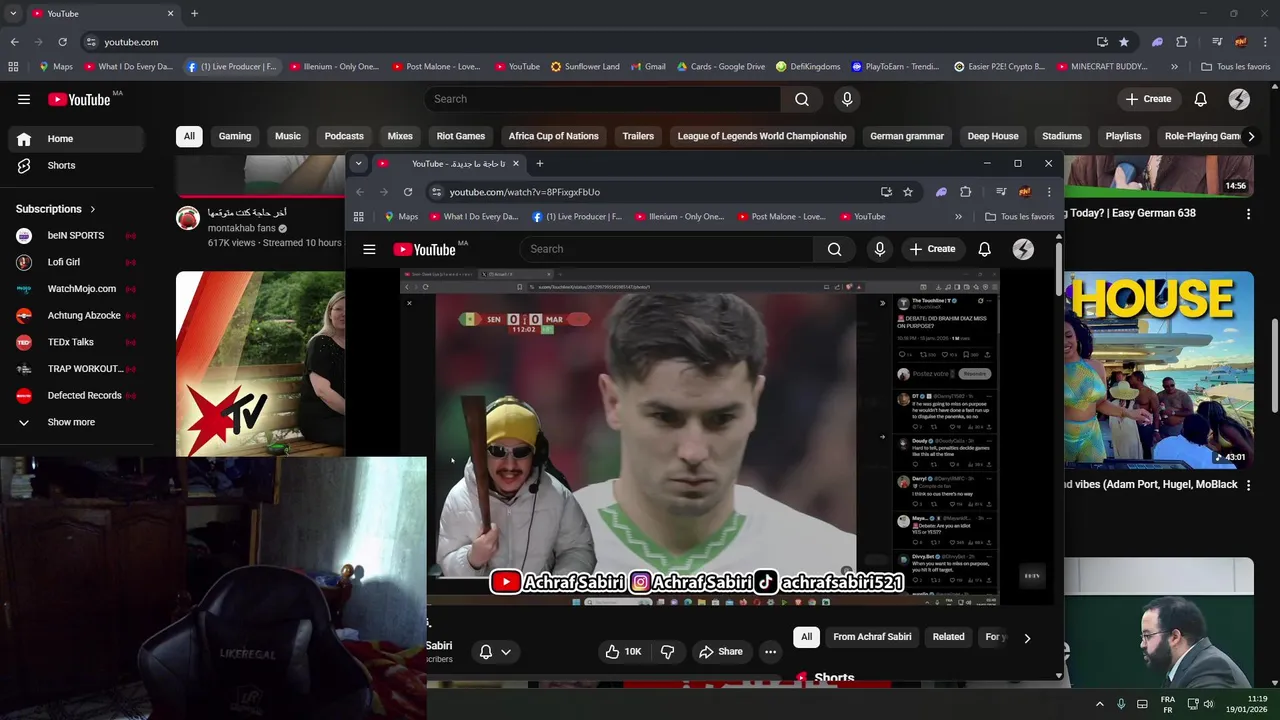1280x720 pixels.
Task: Select From Achraf Sabiri chip
Action: [x=872, y=637]
